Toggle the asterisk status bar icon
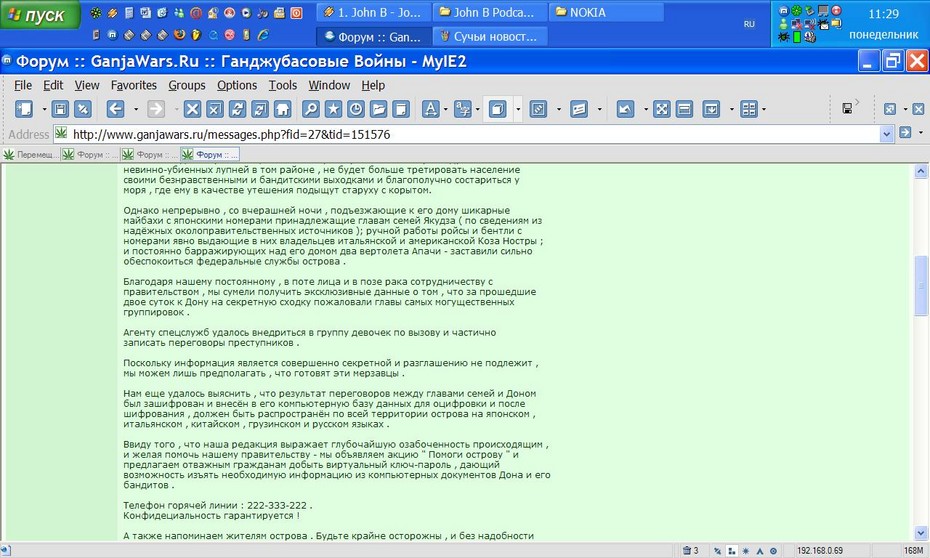This screenshot has height=558, width=930. pyautogui.click(x=746, y=551)
